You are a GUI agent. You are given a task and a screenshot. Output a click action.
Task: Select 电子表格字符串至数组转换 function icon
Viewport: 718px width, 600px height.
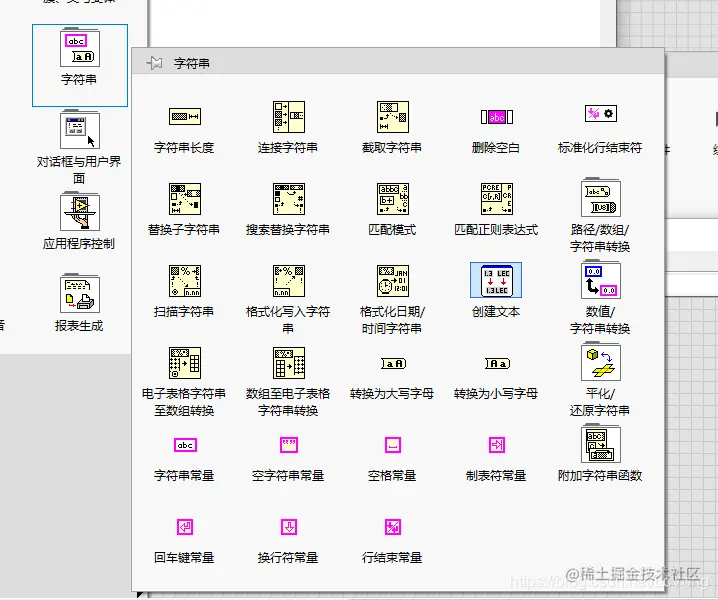(x=185, y=363)
